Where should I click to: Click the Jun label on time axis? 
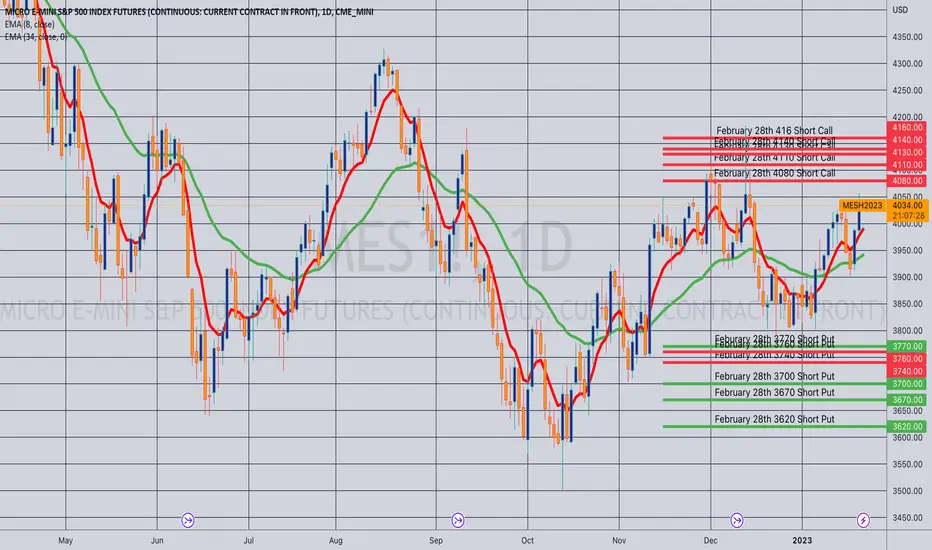157,540
